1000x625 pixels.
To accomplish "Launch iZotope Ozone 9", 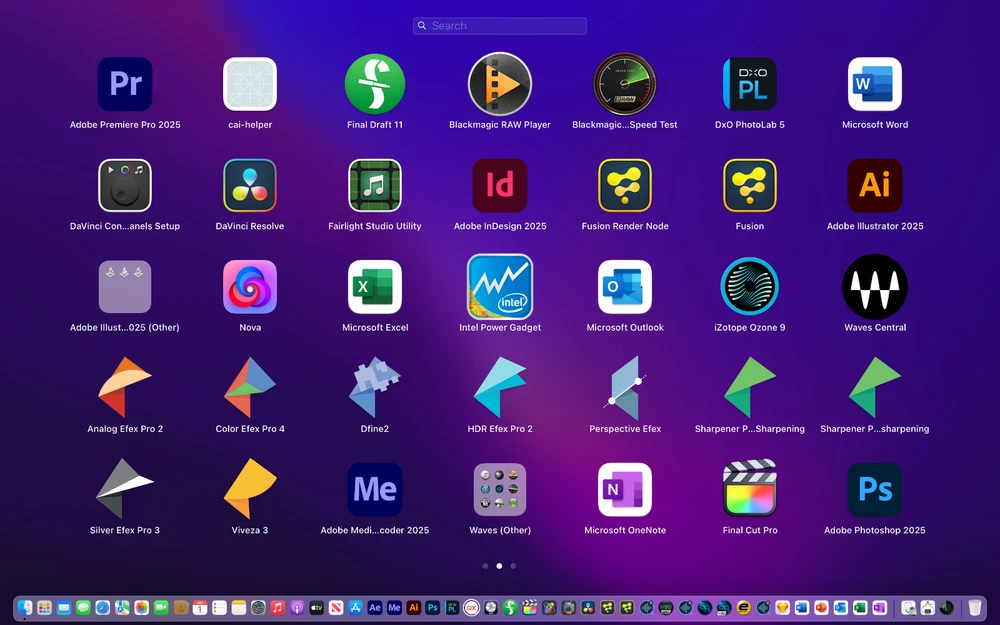I will 750,287.
